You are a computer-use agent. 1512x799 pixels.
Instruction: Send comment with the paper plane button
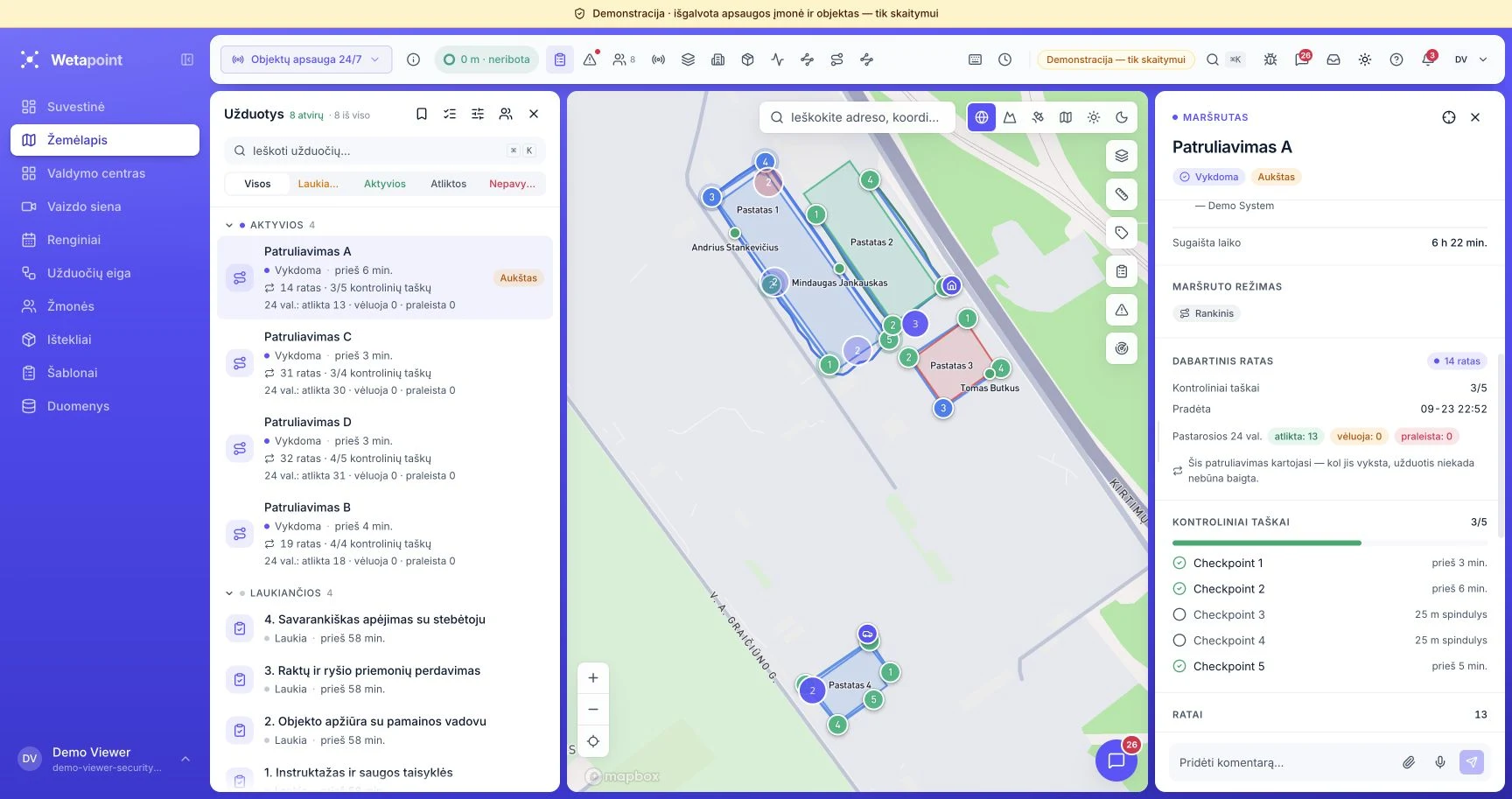(1472, 762)
